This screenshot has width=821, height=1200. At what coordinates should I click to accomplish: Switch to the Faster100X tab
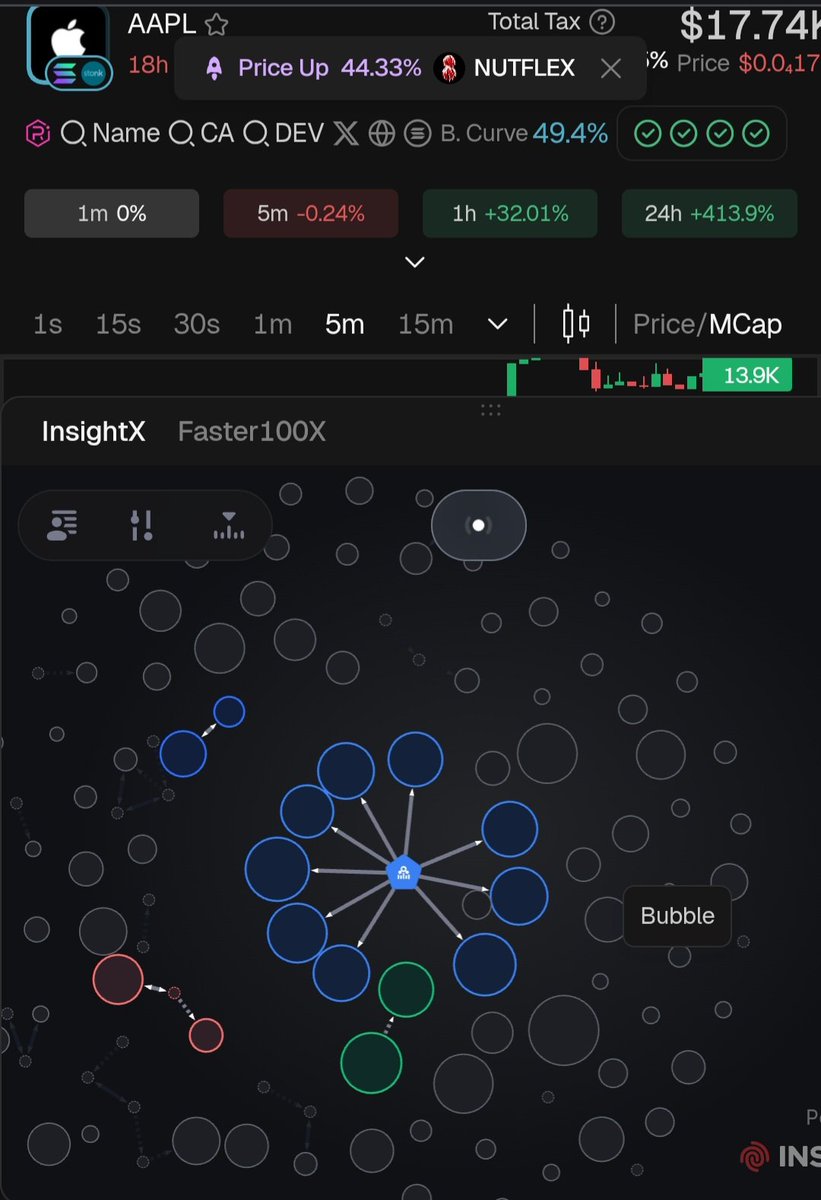(x=251, y=431)
